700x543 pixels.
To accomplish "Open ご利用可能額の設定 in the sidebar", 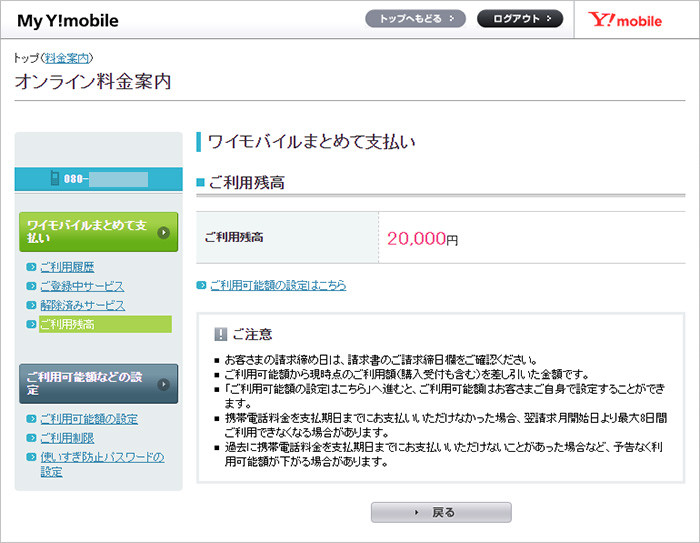I will pyautogui.click(x=88, y=419).
